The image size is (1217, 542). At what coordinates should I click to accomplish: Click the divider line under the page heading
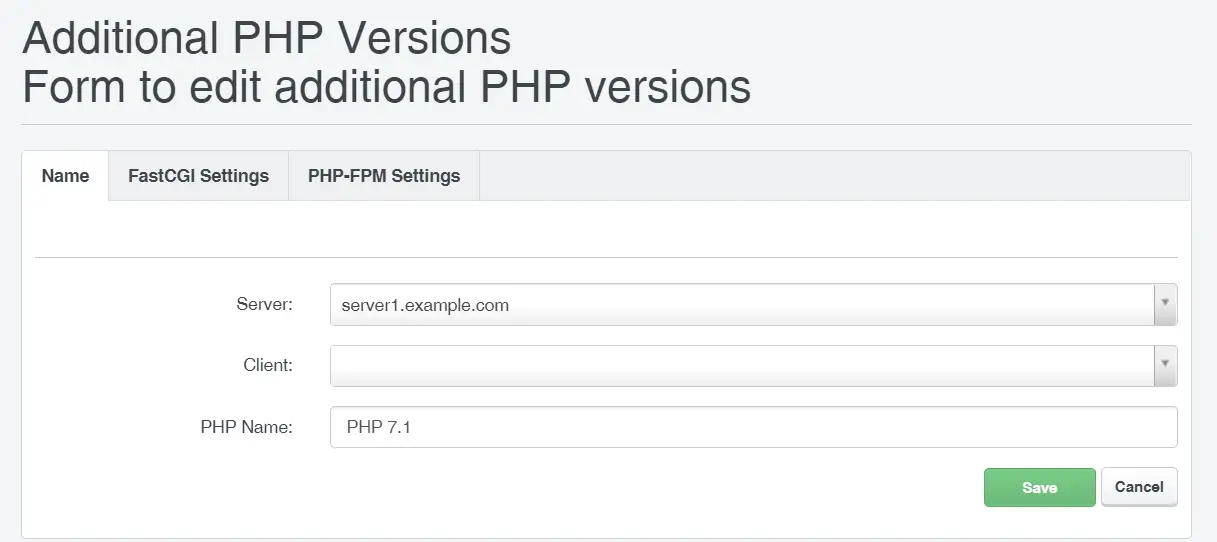pos(606,124)
